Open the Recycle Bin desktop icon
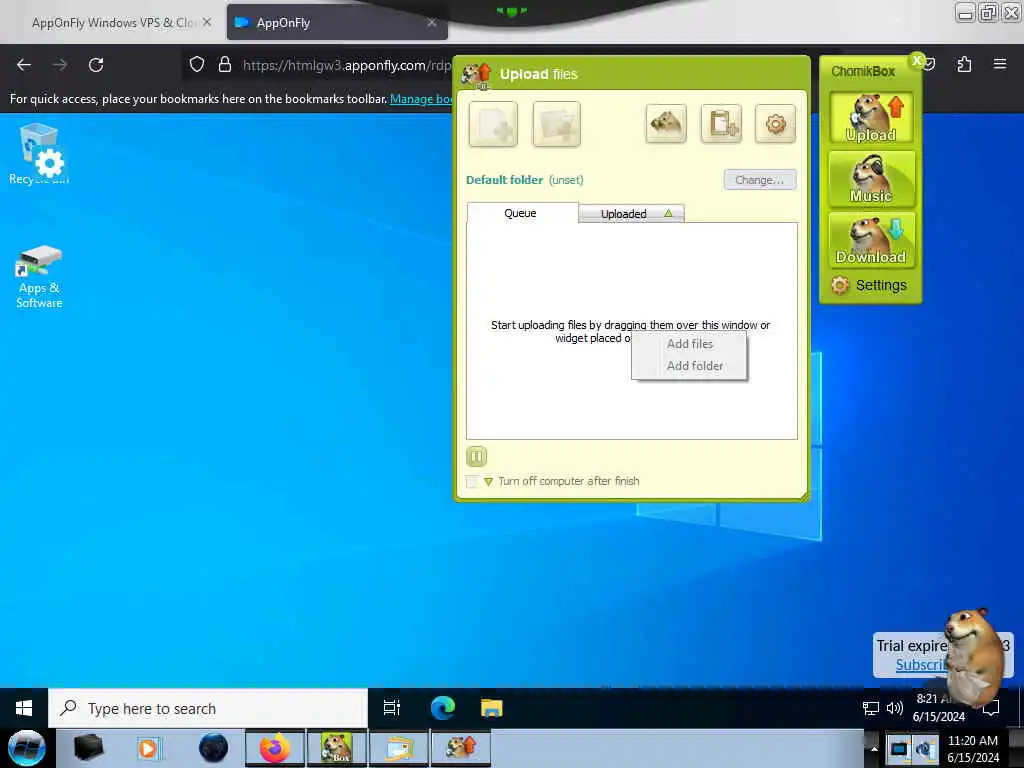Viewport: 1024px width, 768px height. tap(39, 154)
